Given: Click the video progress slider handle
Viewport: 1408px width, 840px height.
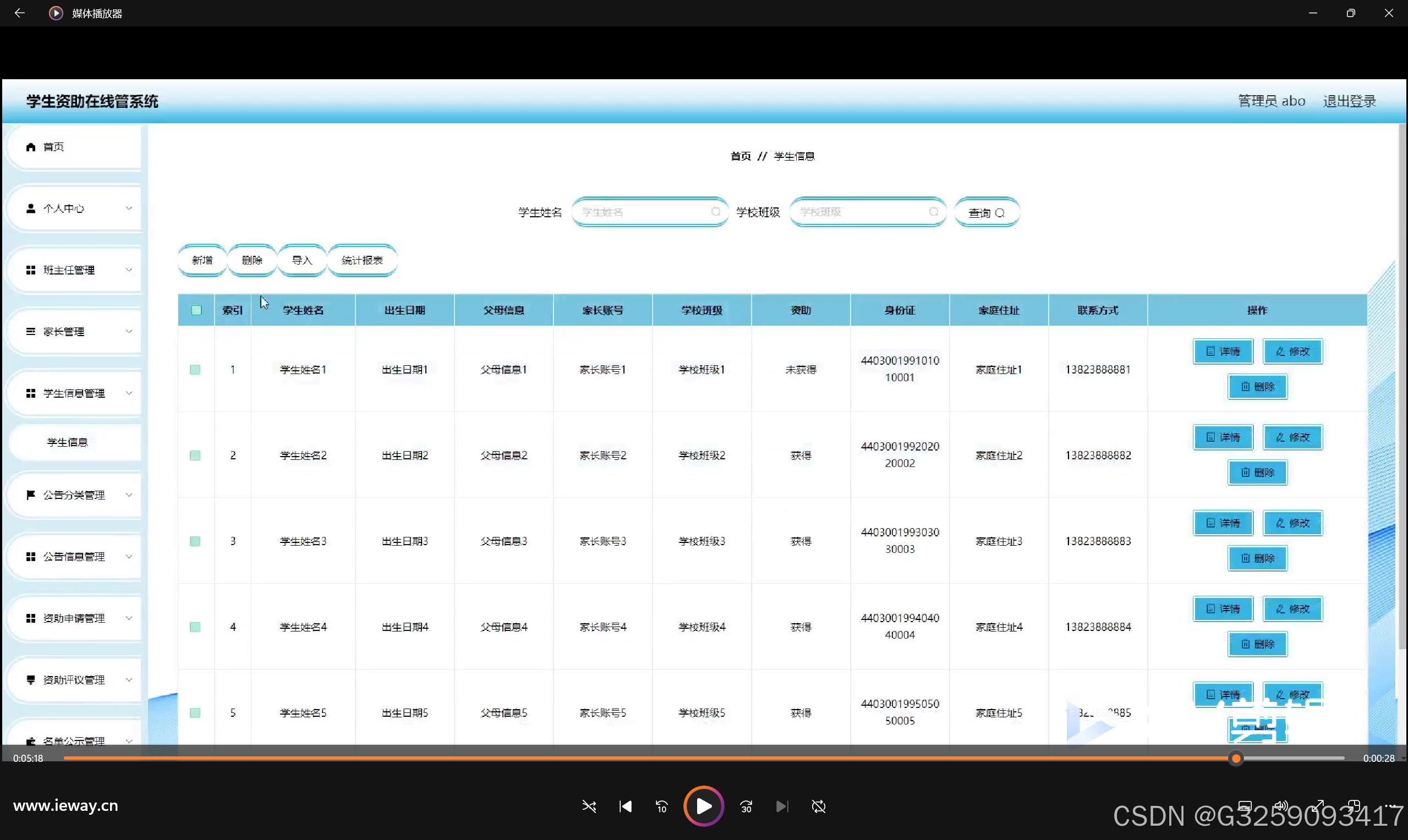Looking at the screenshot, I should (1236, 758).
